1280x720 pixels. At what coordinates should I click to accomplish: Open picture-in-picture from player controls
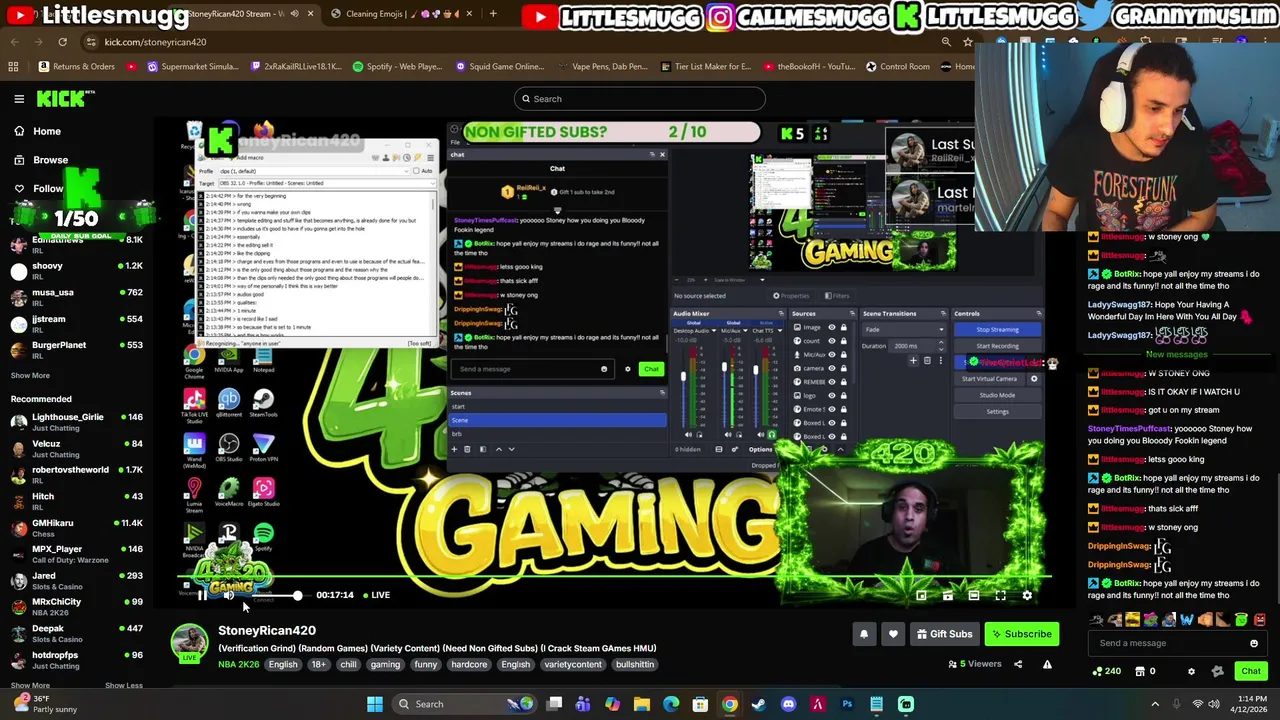(x=921, y=595)
